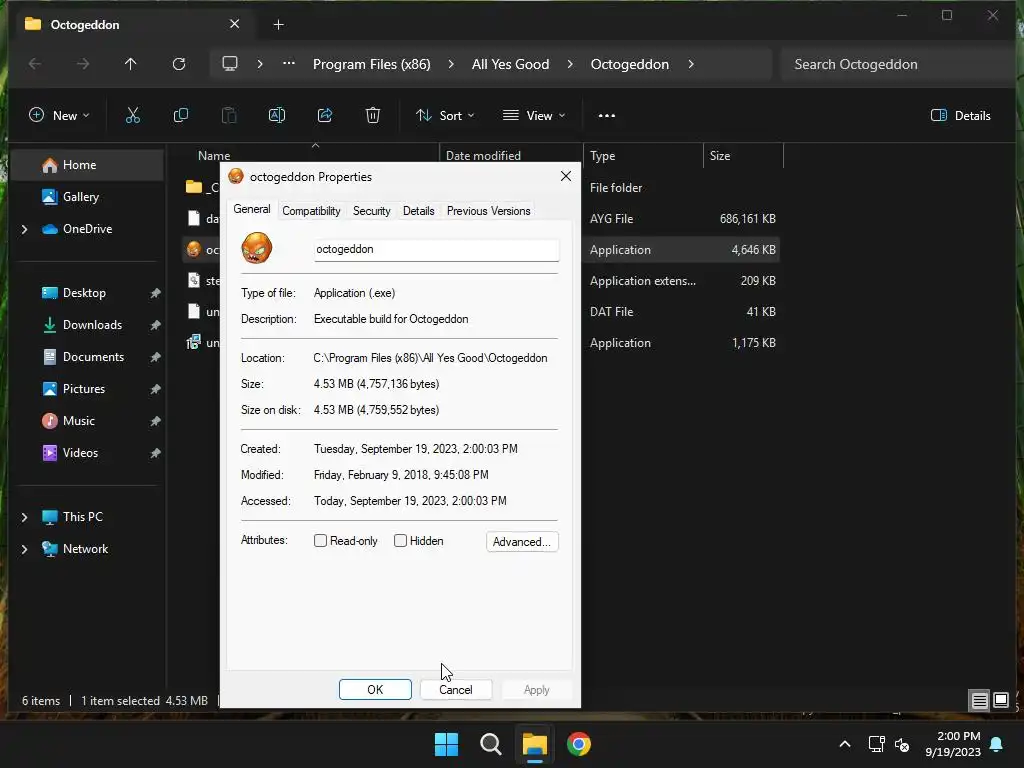The width and height of the screenshot is (1024, 768).
Task: Click the This PC monitor icon in address bar
Action: pos(230,64)
